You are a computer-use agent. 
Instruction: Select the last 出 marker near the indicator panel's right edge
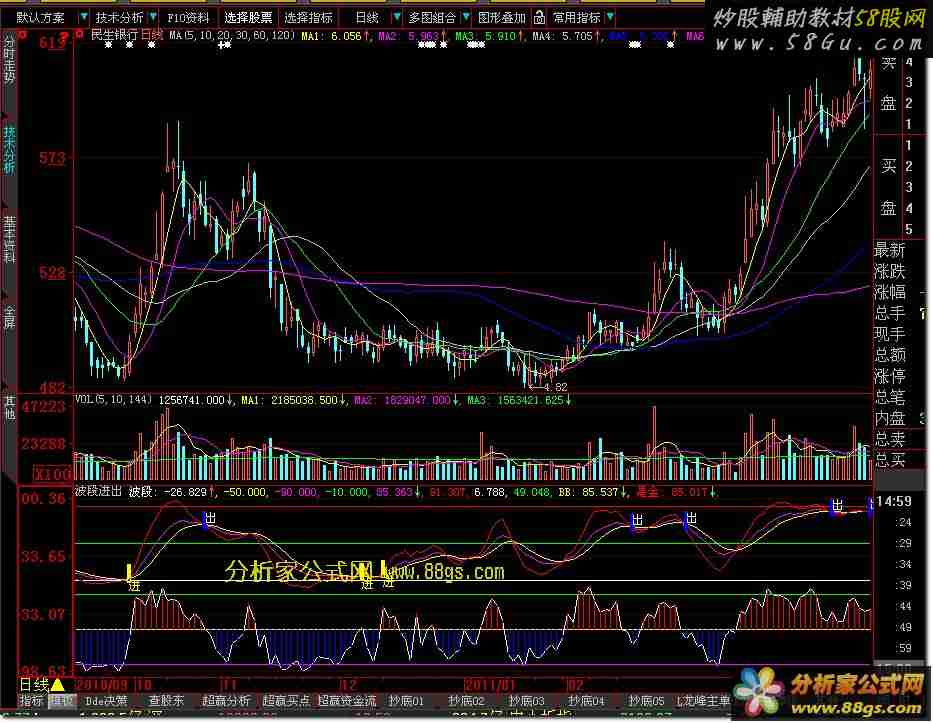836,506
